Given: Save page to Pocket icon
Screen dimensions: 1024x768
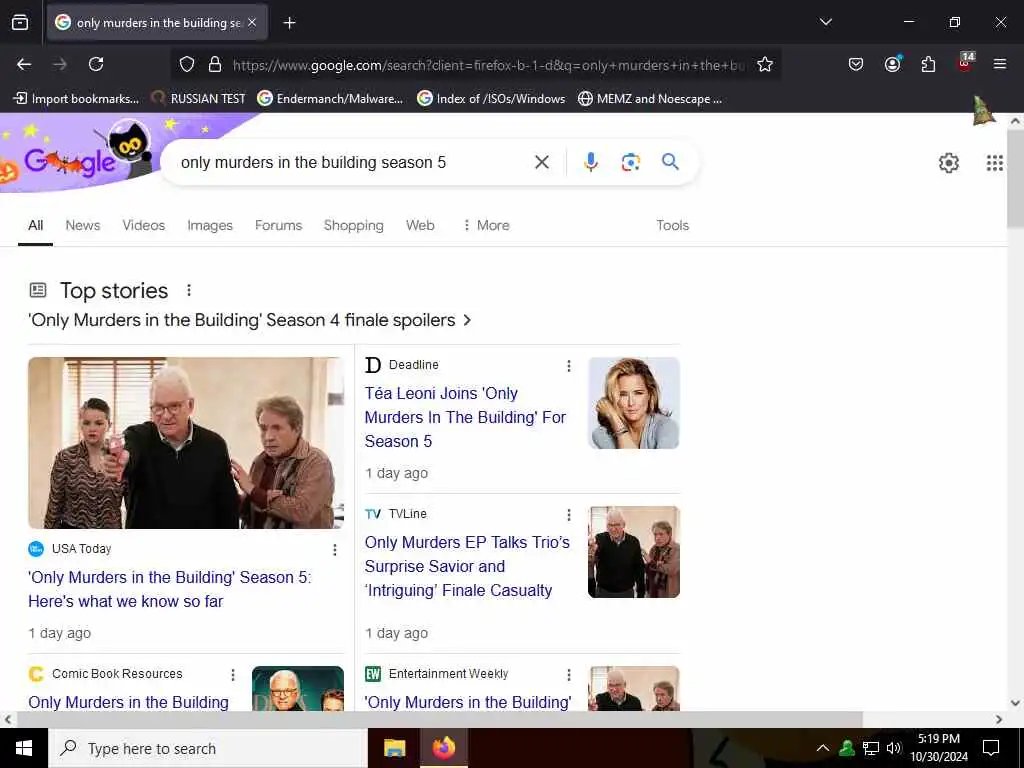Looking at the screenshot, I should click(x=856, y=64).
